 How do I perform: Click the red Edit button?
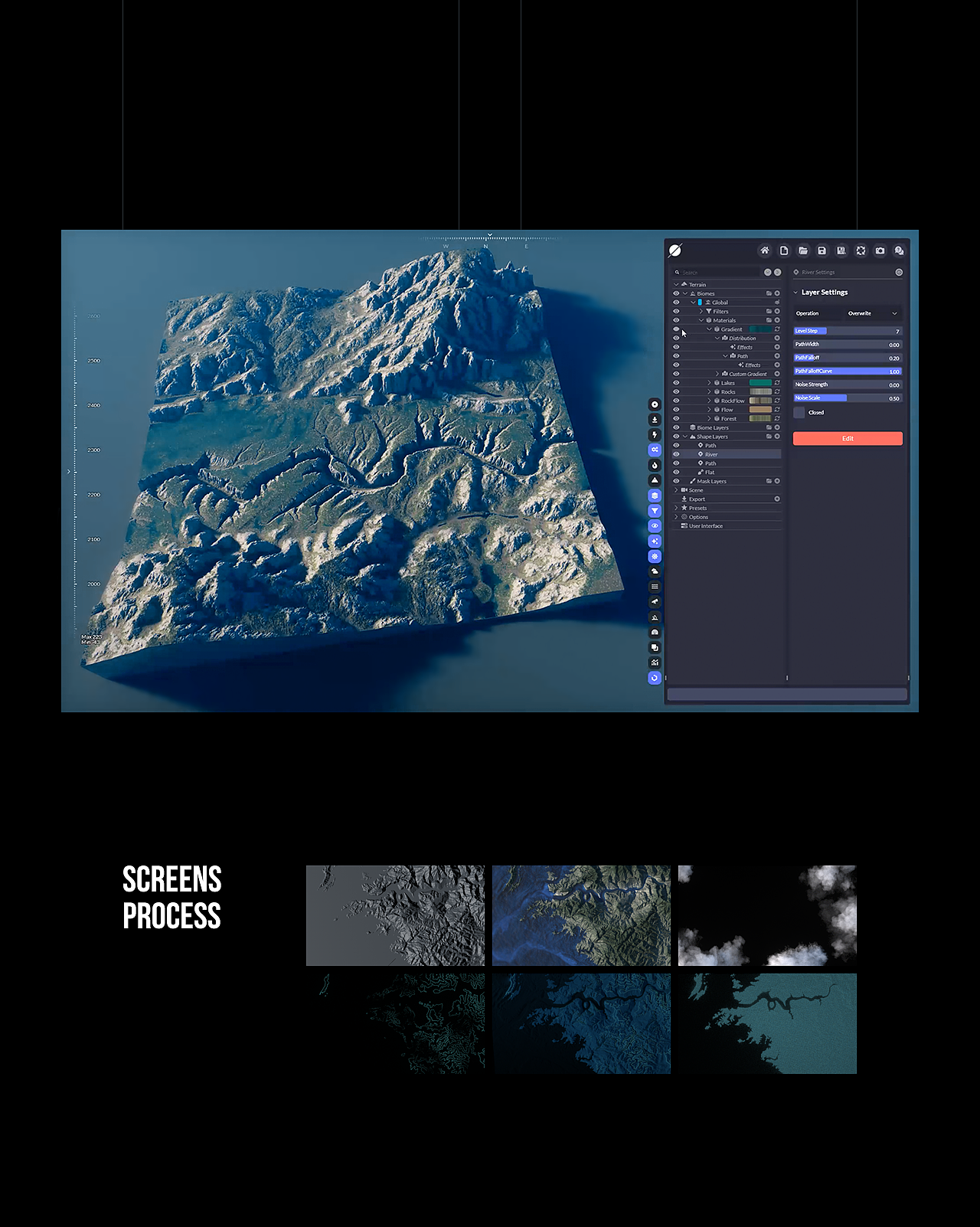coord(848,438)
